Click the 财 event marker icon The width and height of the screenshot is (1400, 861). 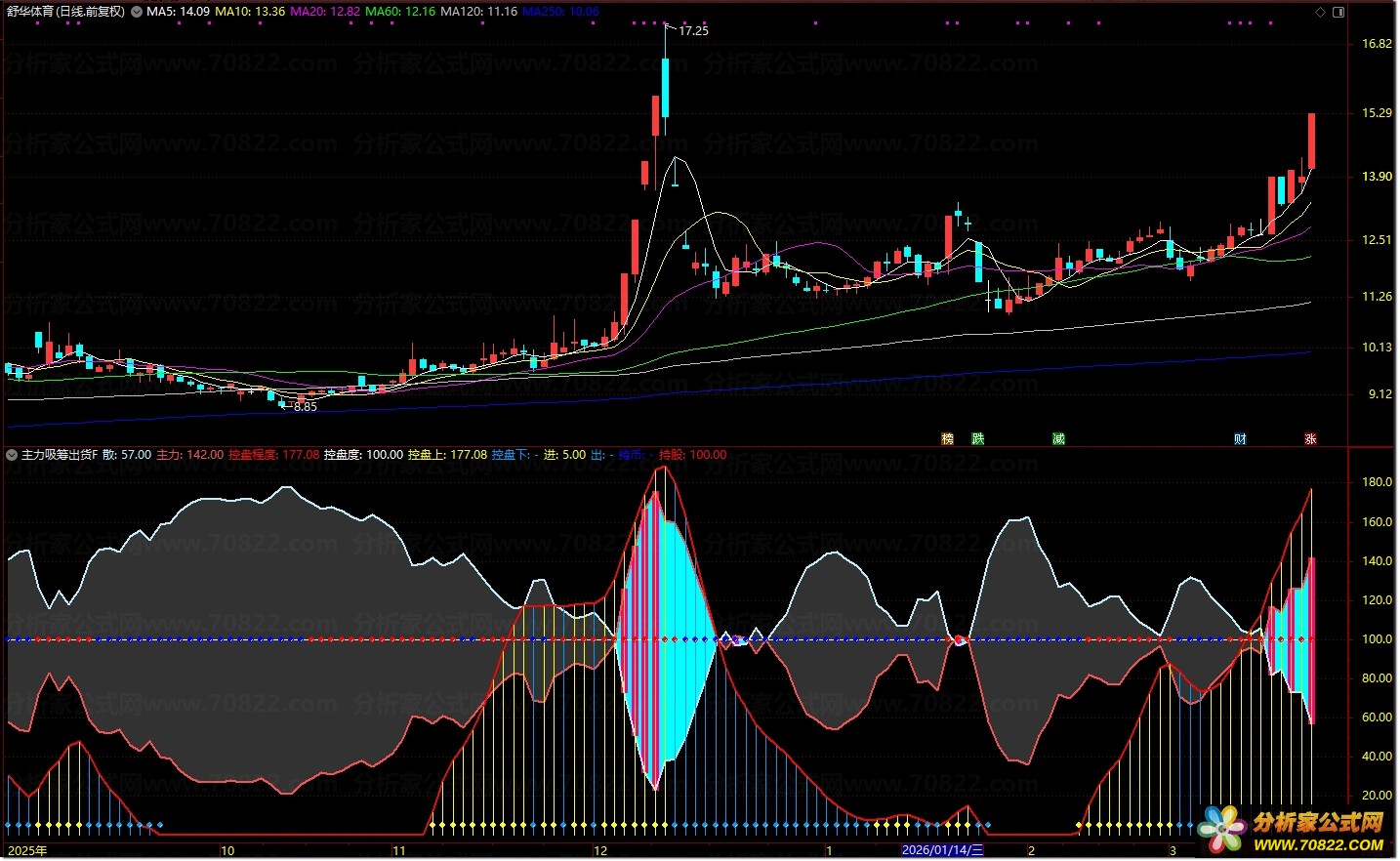coord(1240,438)
